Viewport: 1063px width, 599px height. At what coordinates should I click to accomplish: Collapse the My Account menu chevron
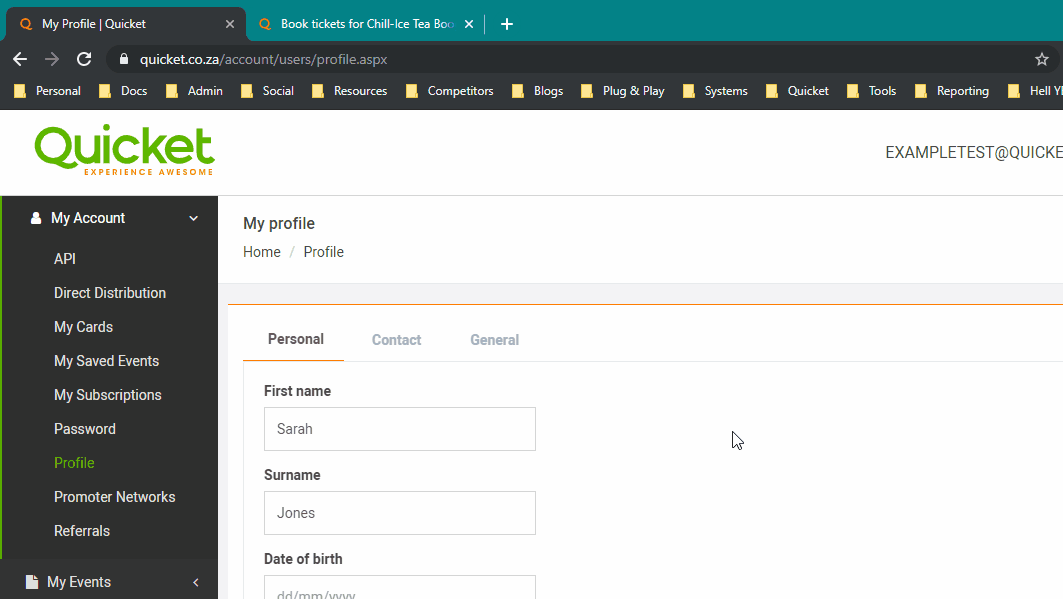[x=194, y=218]
